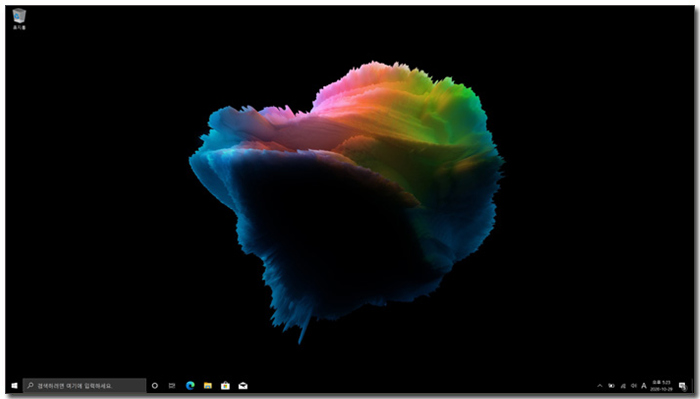Viewport: 700px width, 399px height.
Task: Open network settings from tray icon
Action: (623, 386)
